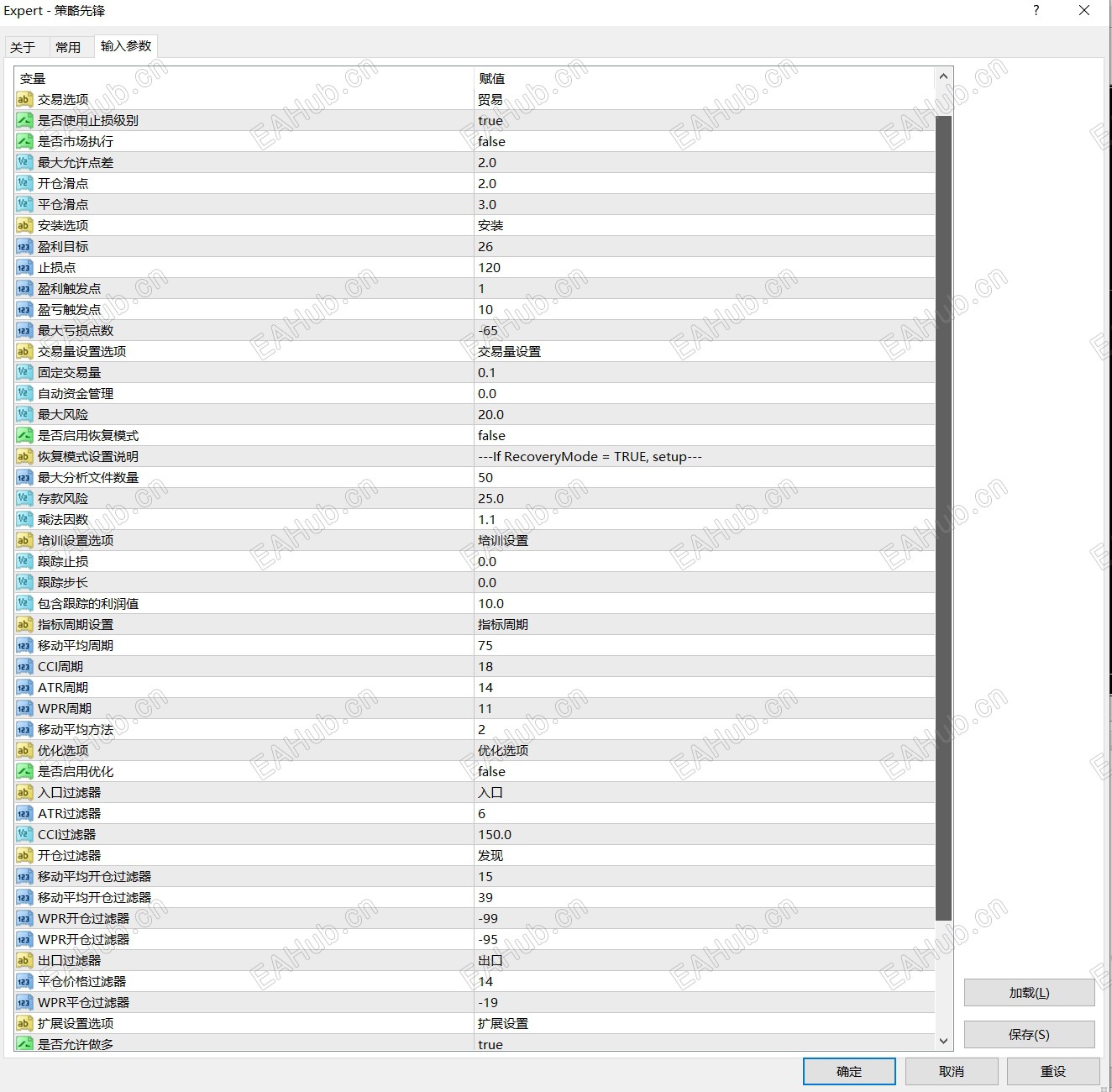This screenshot has height=1092, width=1112.
Task: Select the string icon beside 恢复模式设置说明
Action: tap(24, 456)
